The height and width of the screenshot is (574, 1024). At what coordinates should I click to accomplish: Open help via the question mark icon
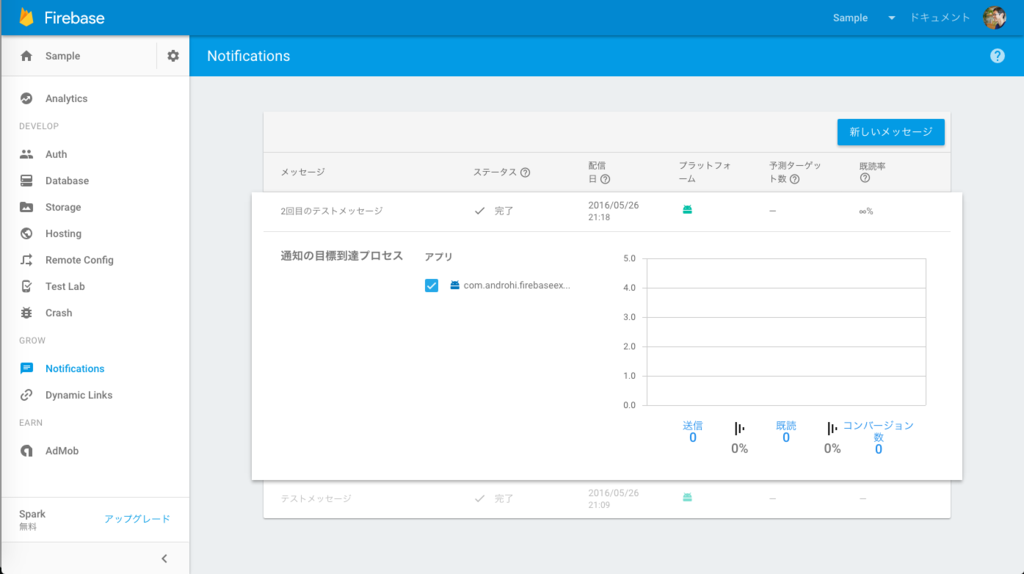[x=997, y=56]
